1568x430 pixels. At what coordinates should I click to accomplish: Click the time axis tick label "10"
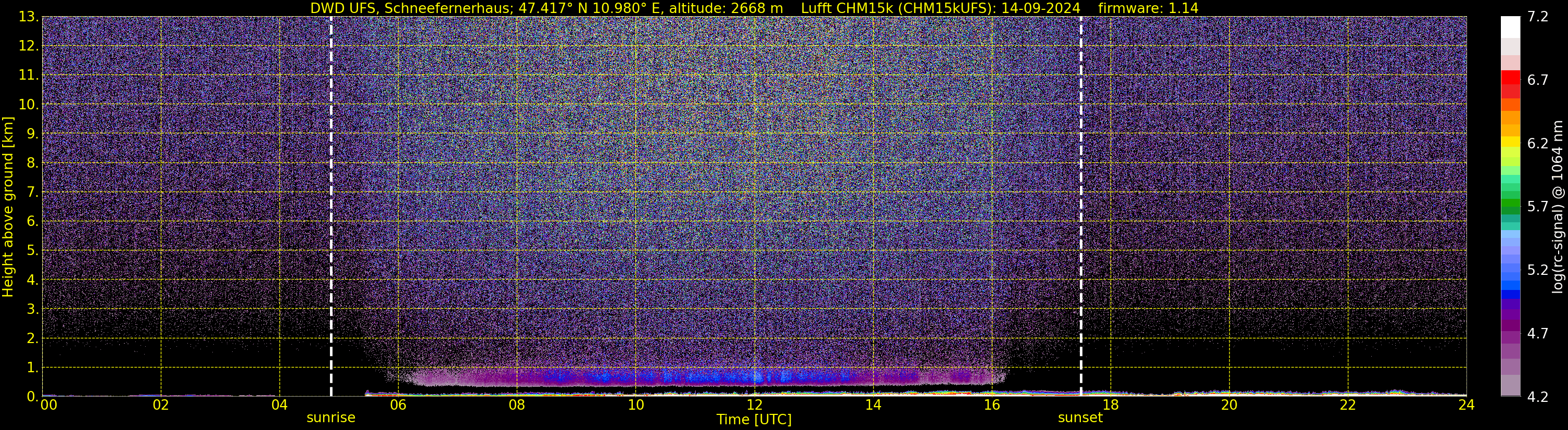click(x=635, y=405)
